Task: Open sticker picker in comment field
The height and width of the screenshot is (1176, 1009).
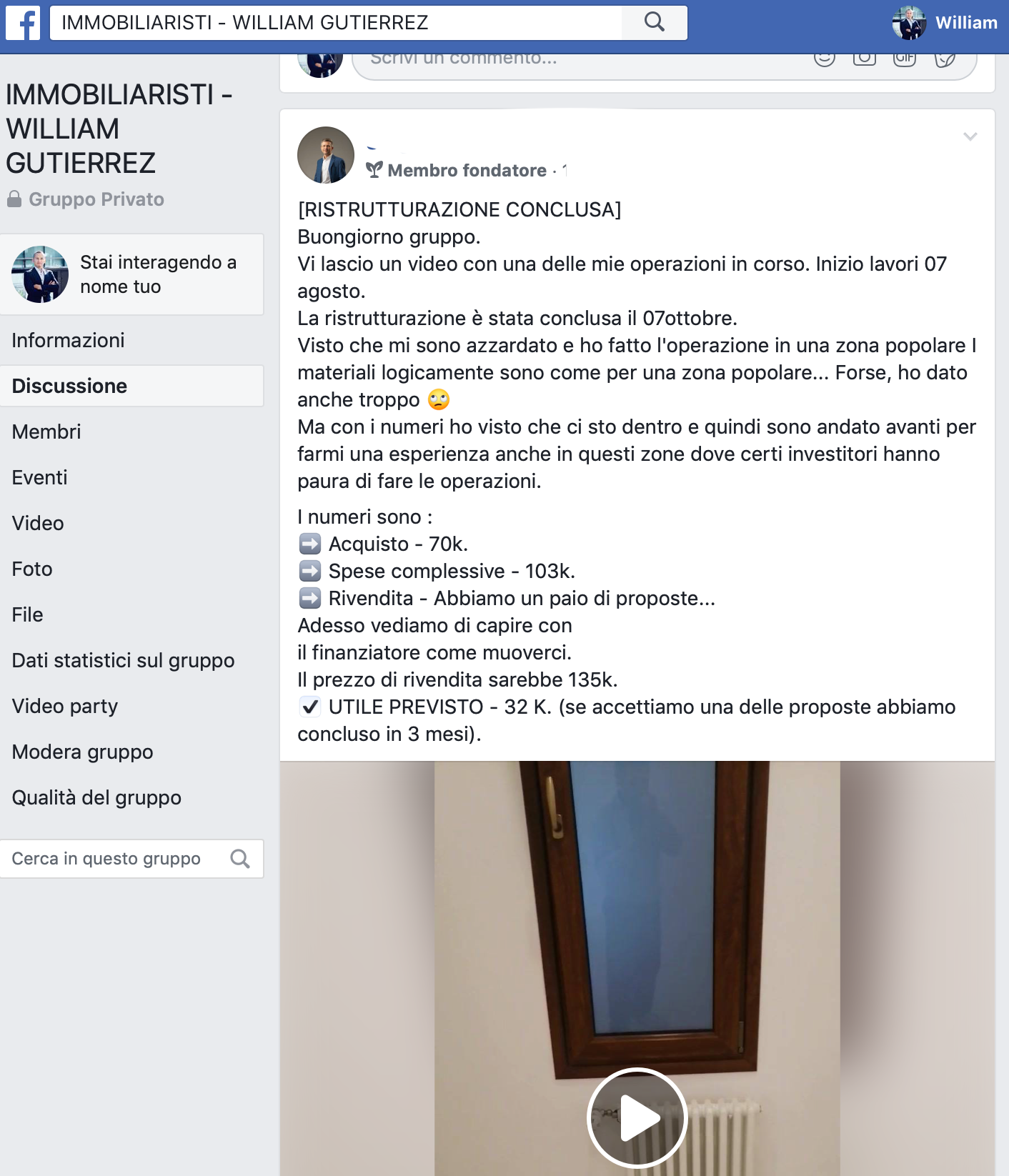Action: (x=945, y=59)
